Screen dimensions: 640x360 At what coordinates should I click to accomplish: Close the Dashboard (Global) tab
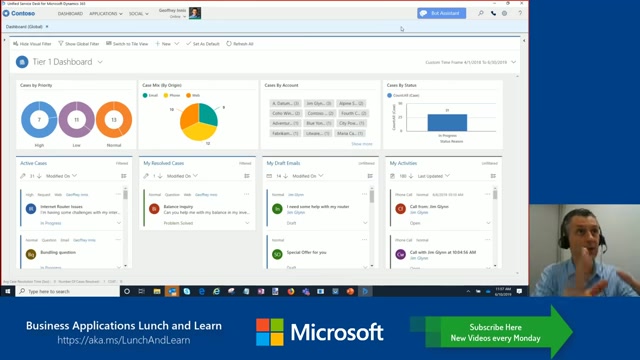[x=47, y=27]
